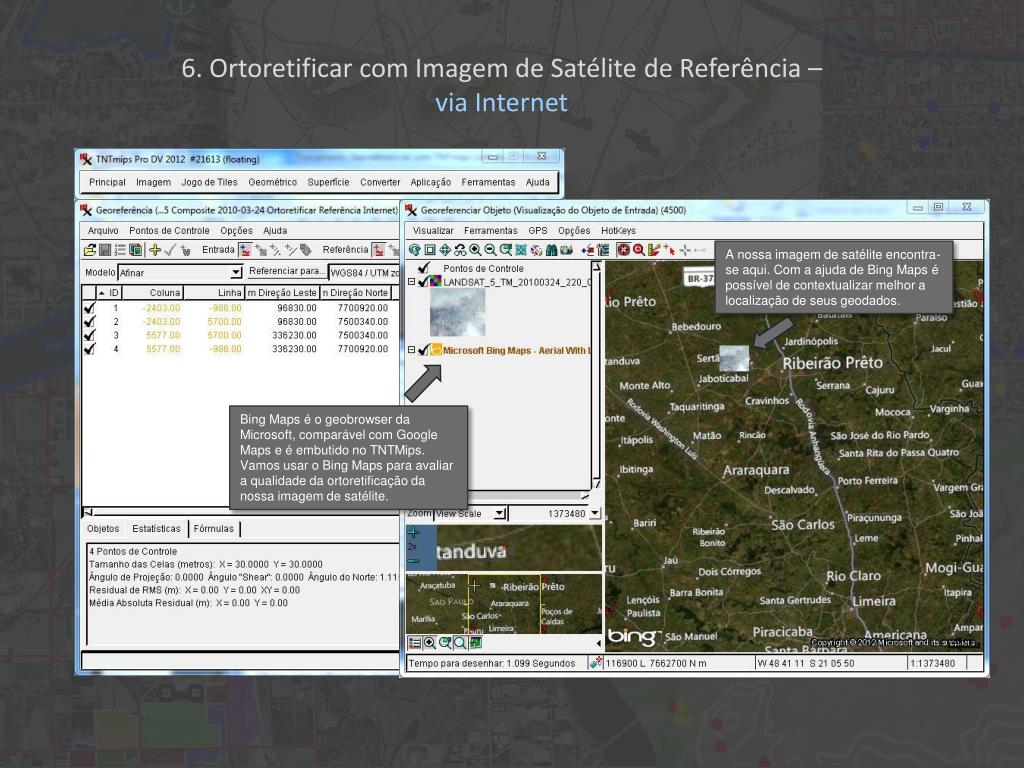
Task: Open the Modelo Afinar dropdown
Action: click(236, 272)
